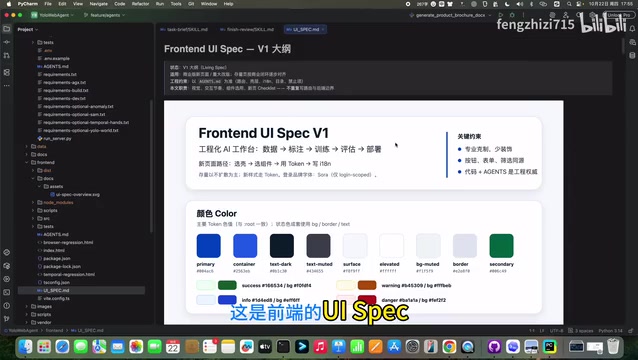Launch Safari from the dock

coord(62,347)
